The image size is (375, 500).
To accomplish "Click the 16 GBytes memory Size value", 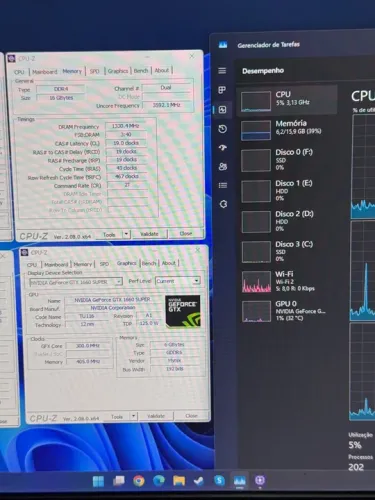I will (x=60, y=98).
